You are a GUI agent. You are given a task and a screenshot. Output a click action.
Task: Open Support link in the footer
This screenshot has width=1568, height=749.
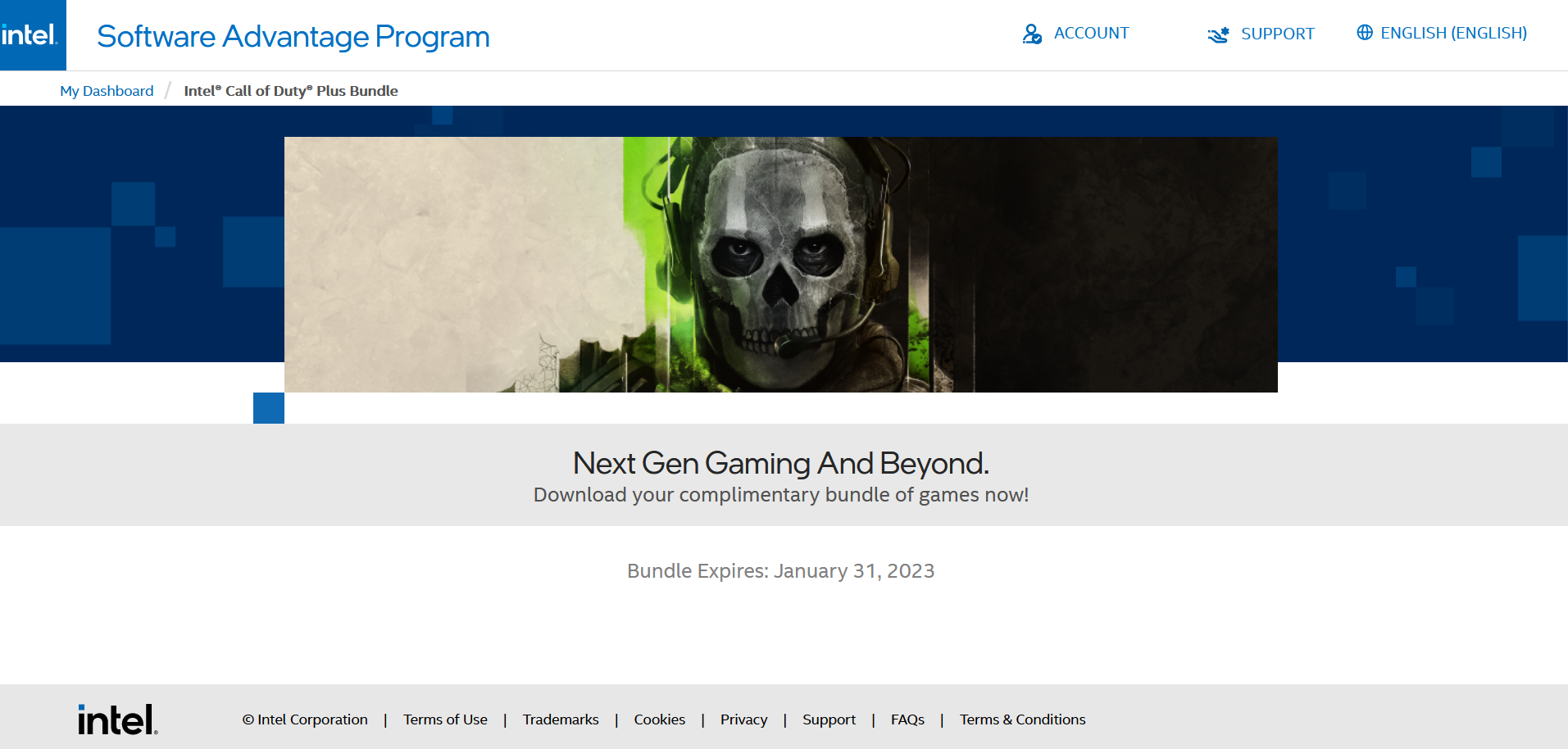tap(829, 719)
